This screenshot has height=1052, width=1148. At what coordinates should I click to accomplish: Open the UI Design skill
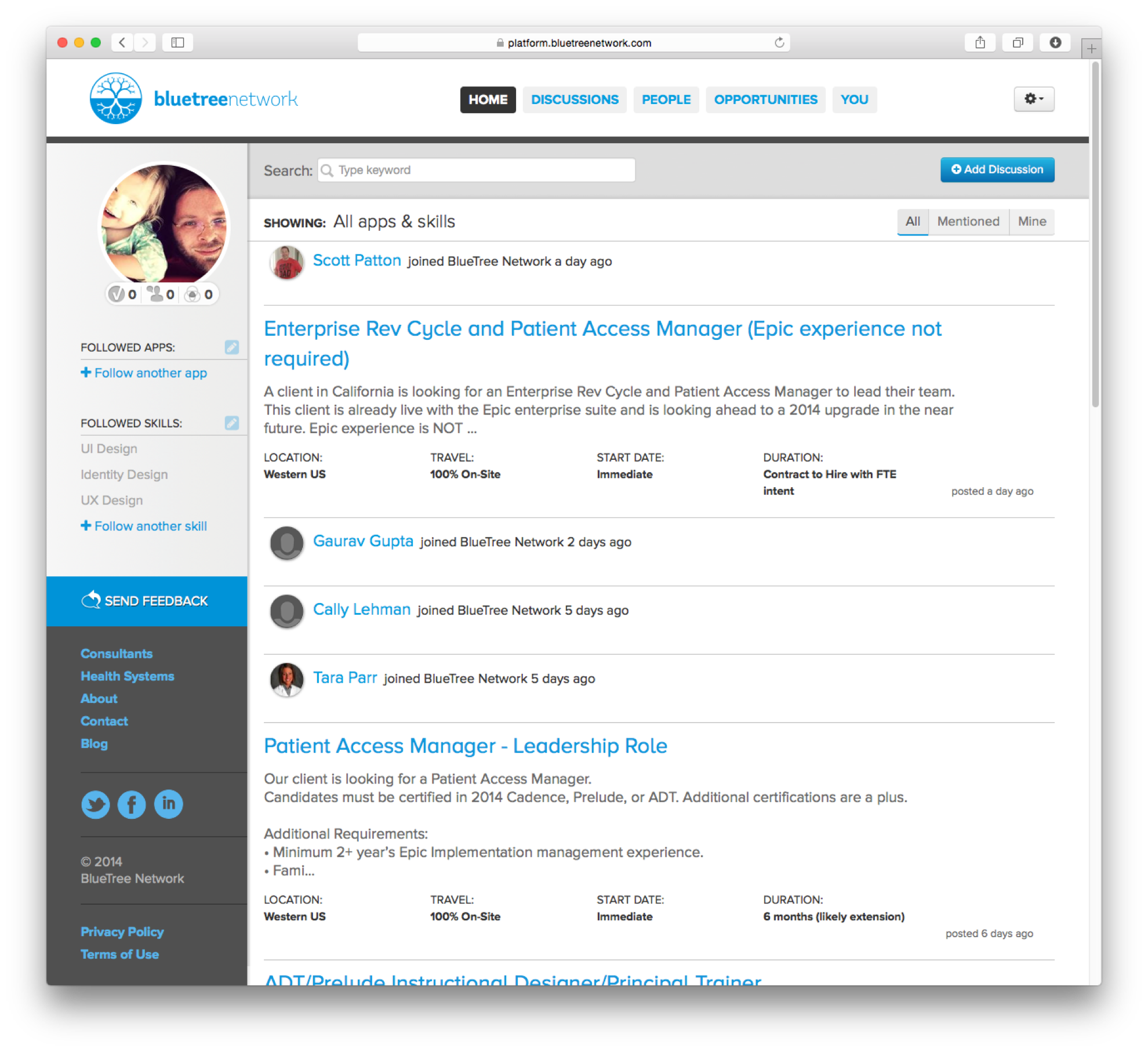click(x=109, y=449)
